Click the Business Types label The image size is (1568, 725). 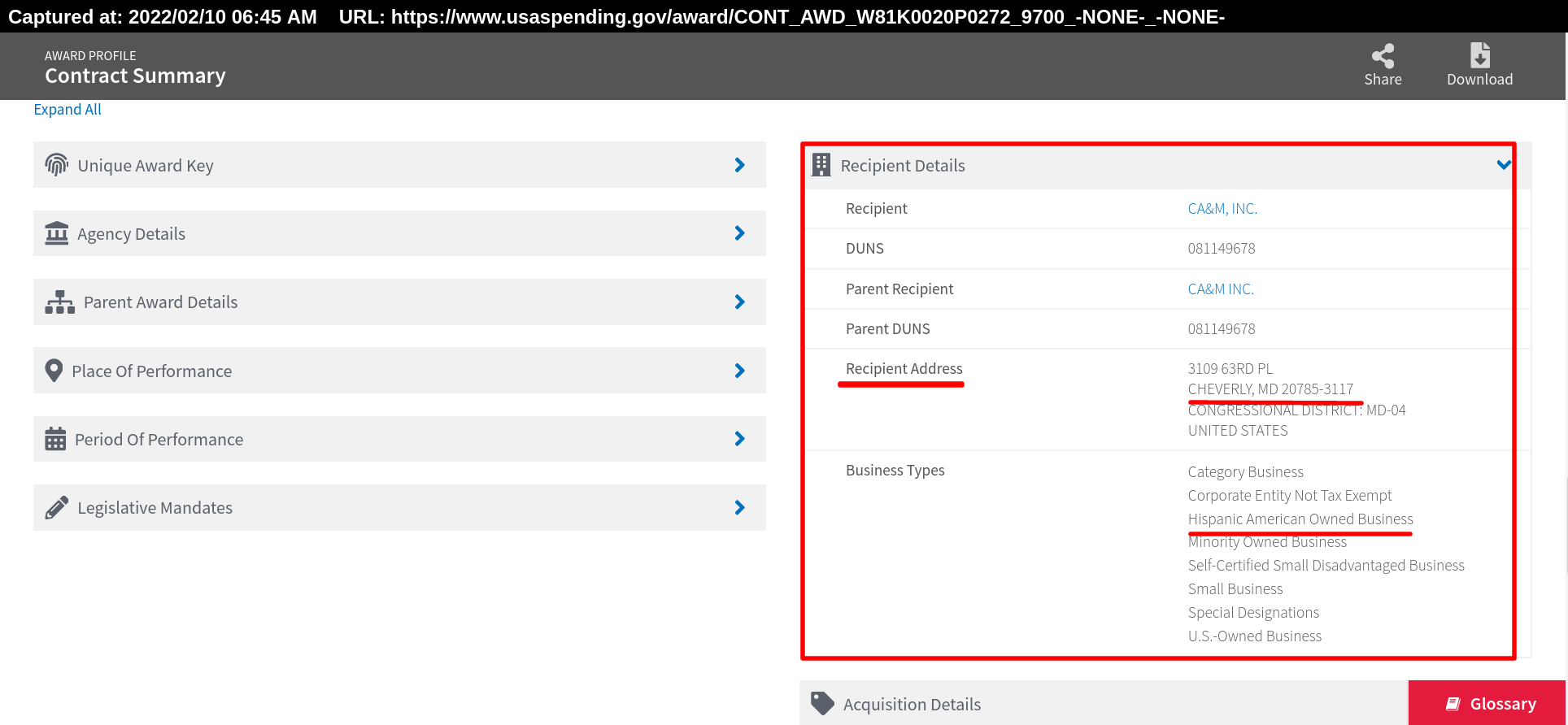[895, 471]
